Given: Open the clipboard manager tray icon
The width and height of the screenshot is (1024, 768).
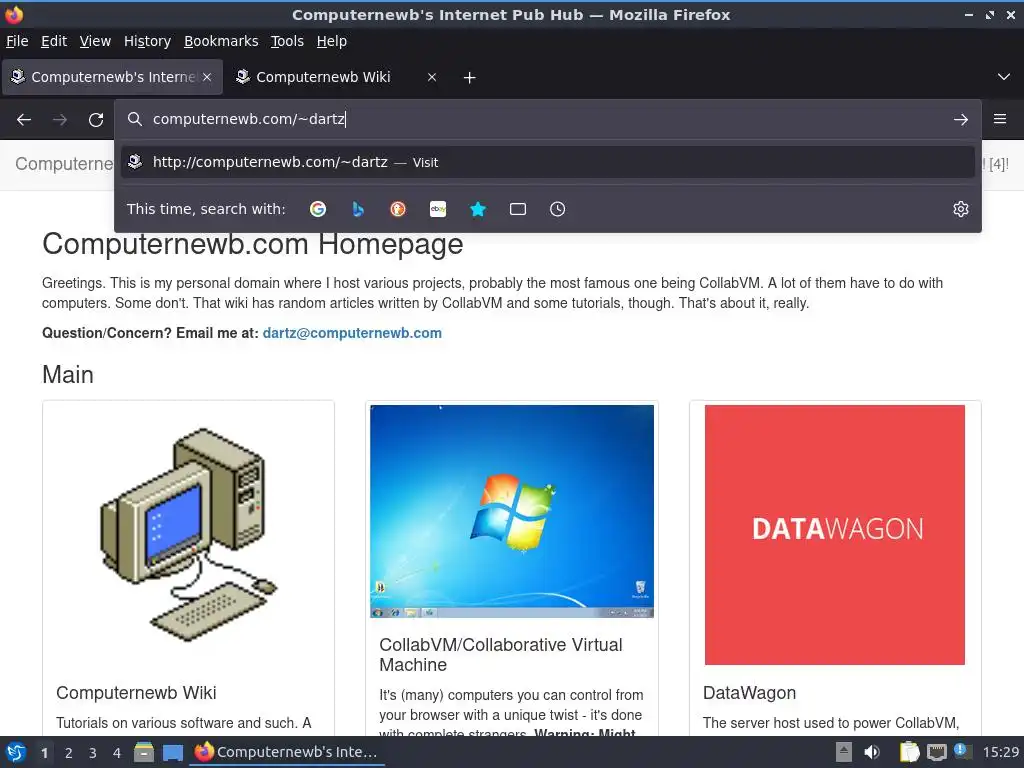Looking at the screenshot, I should (909, 752).
